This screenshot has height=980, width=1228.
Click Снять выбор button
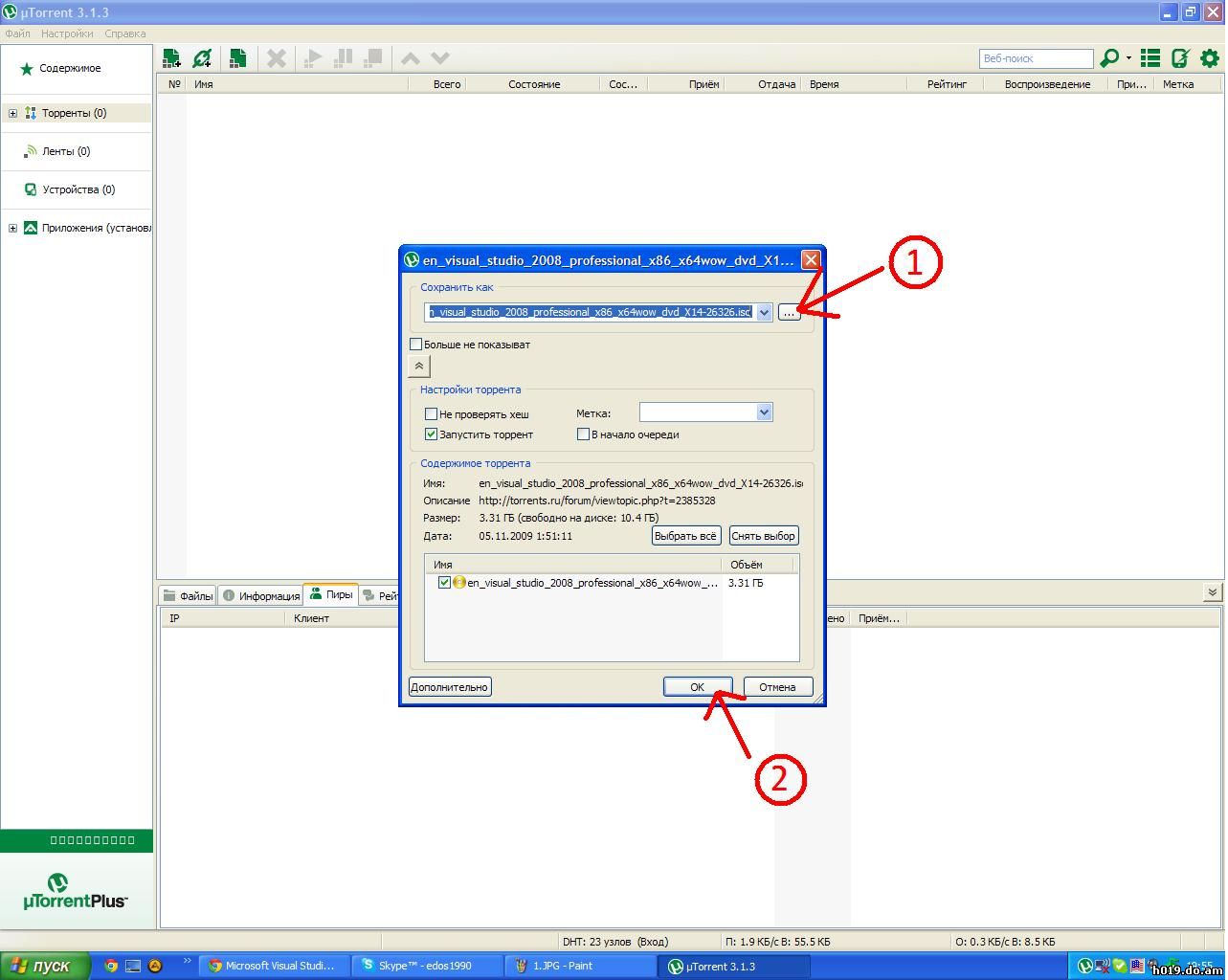point(764,536)
